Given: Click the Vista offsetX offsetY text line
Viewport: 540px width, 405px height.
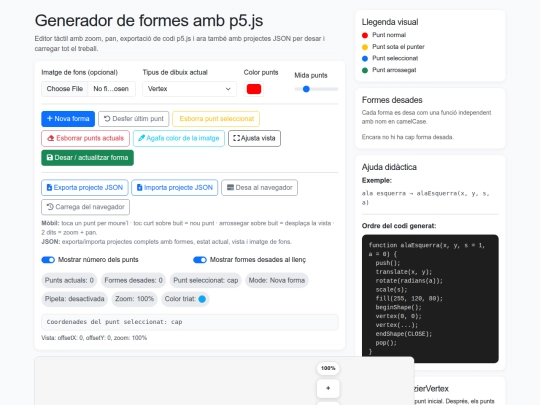Looking at the screenshot, I should click(94, 338).
